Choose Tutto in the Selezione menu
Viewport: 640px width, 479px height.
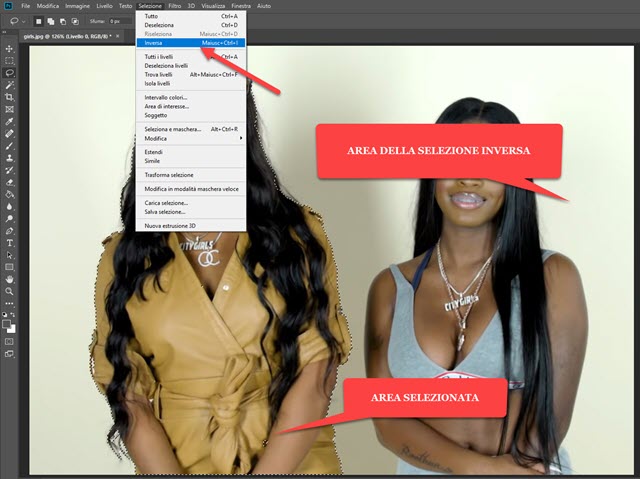tap(191, 16)
